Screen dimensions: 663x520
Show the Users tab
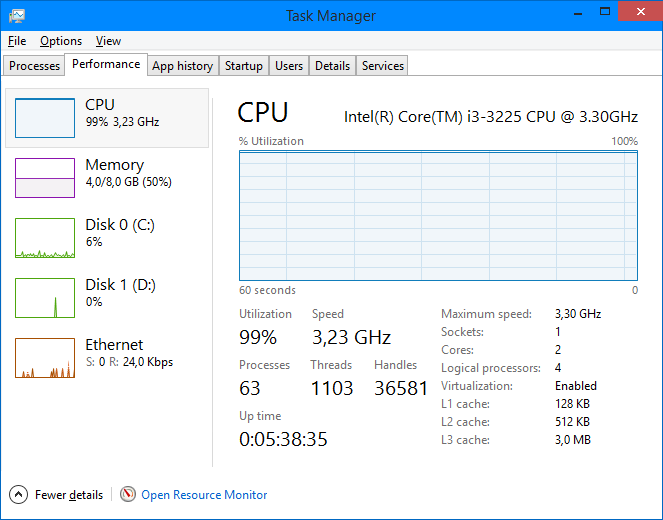pyautogui.click(x=289, y=66)
